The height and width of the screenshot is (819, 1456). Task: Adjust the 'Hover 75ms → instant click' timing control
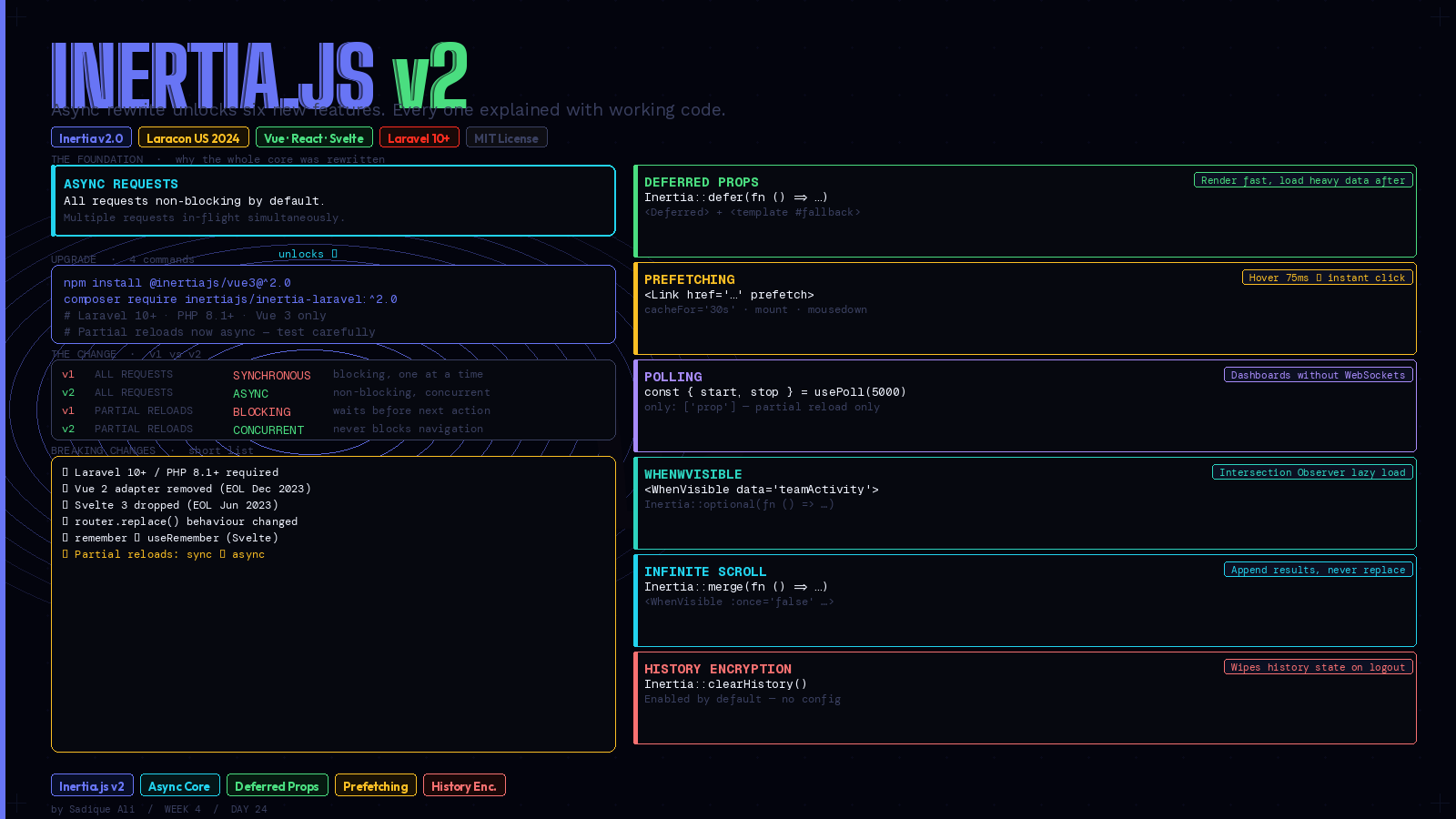(x=1327, y=278)
